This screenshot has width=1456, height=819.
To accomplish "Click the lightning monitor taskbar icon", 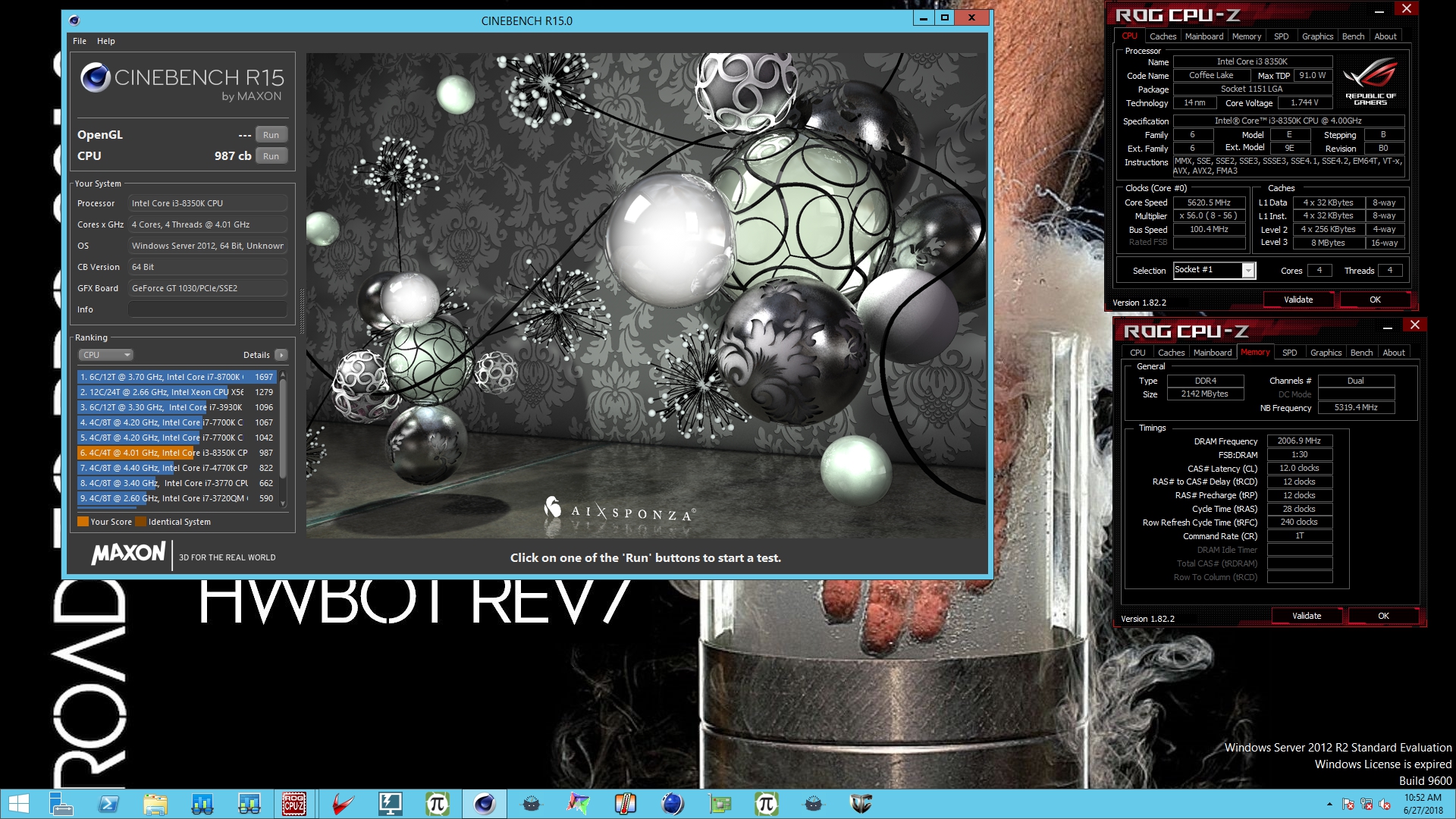I will (x=390, y=804).
